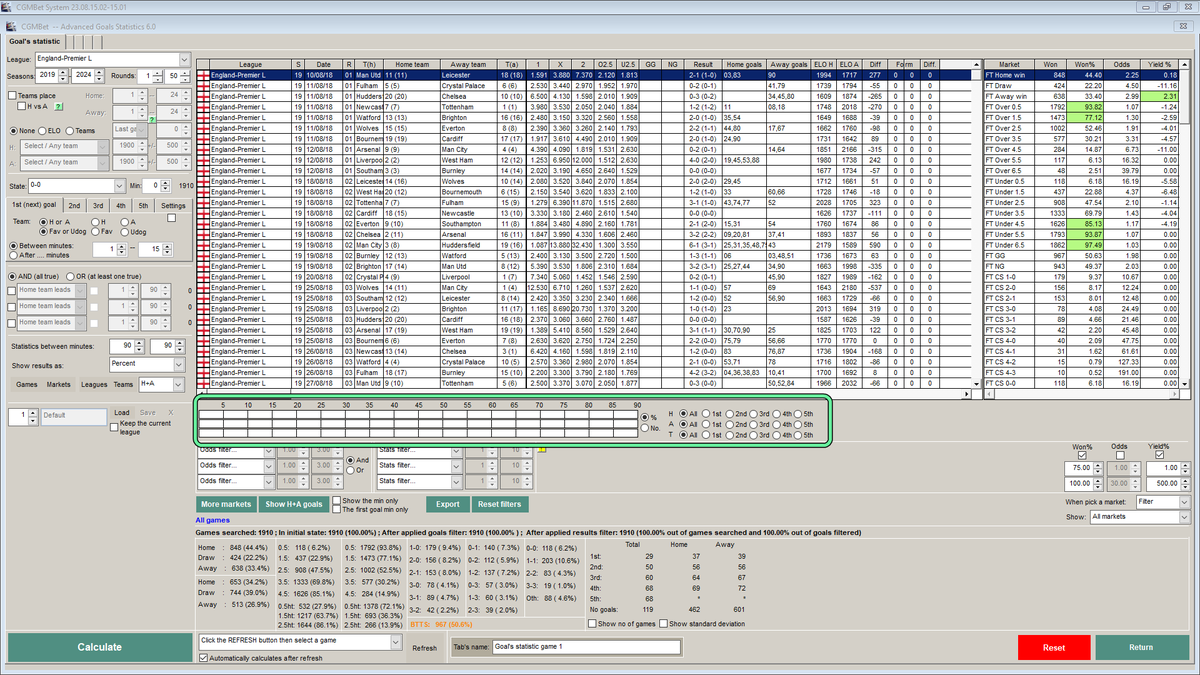Click the X icon next to Save preset
Image resolution: width=1200 pixels, height=675 pixels.
click(x=171, y=413)
